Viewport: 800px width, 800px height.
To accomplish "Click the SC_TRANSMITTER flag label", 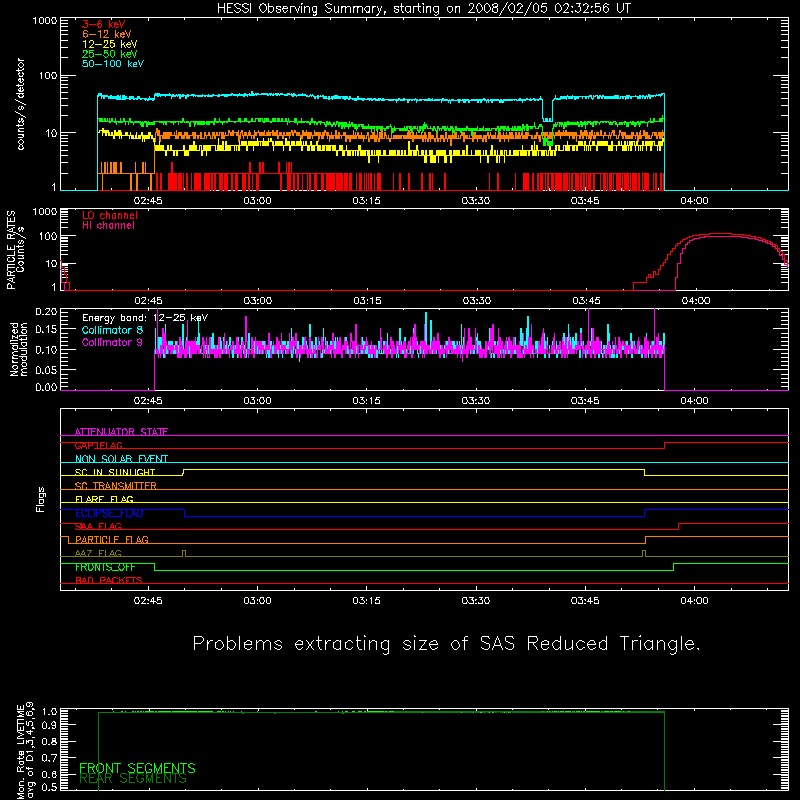I will 116,486.
